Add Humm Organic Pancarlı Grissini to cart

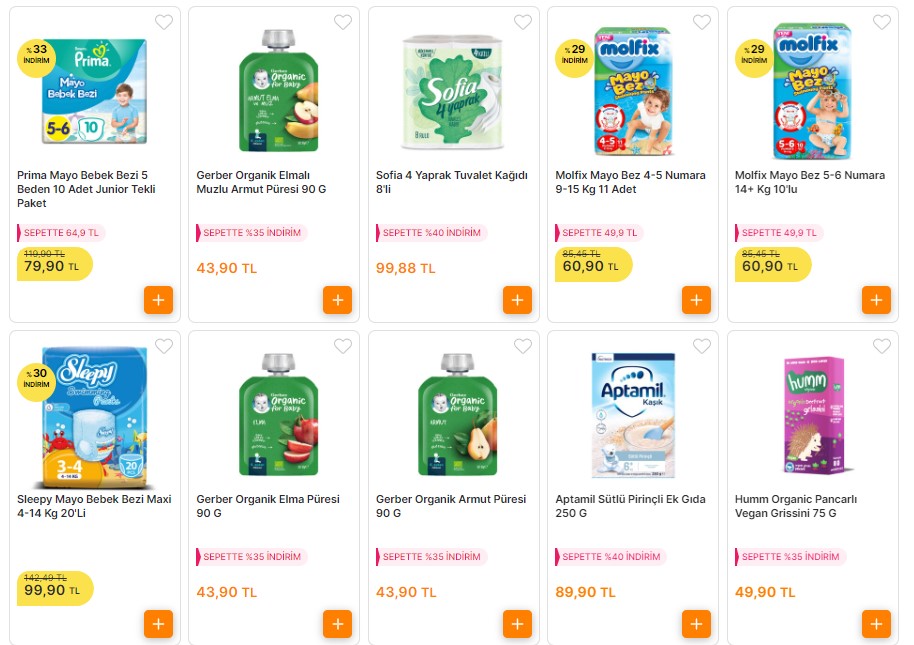876,624
